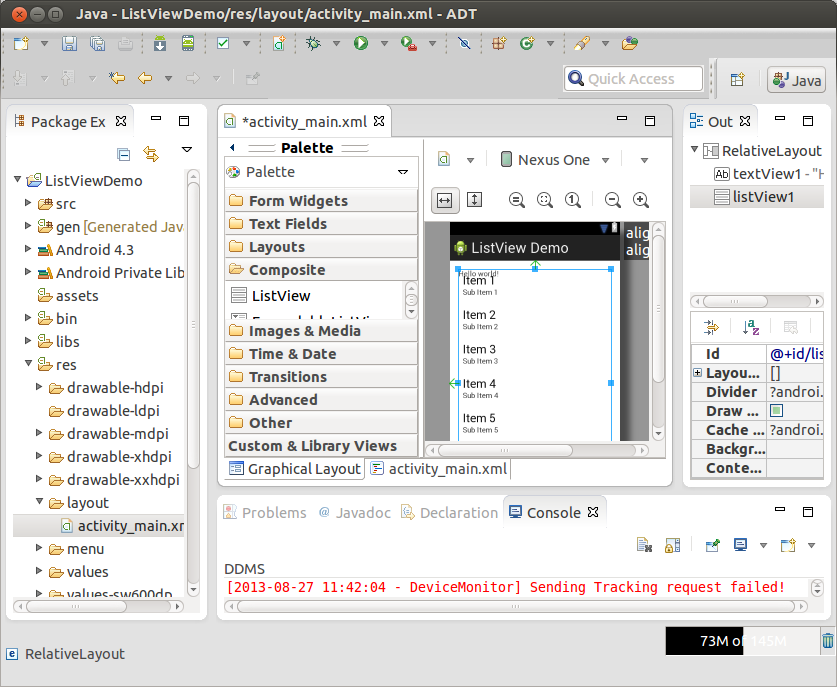Pin the Console view
The height and width of the screenshot is (687, 837).
click(714, 544)
